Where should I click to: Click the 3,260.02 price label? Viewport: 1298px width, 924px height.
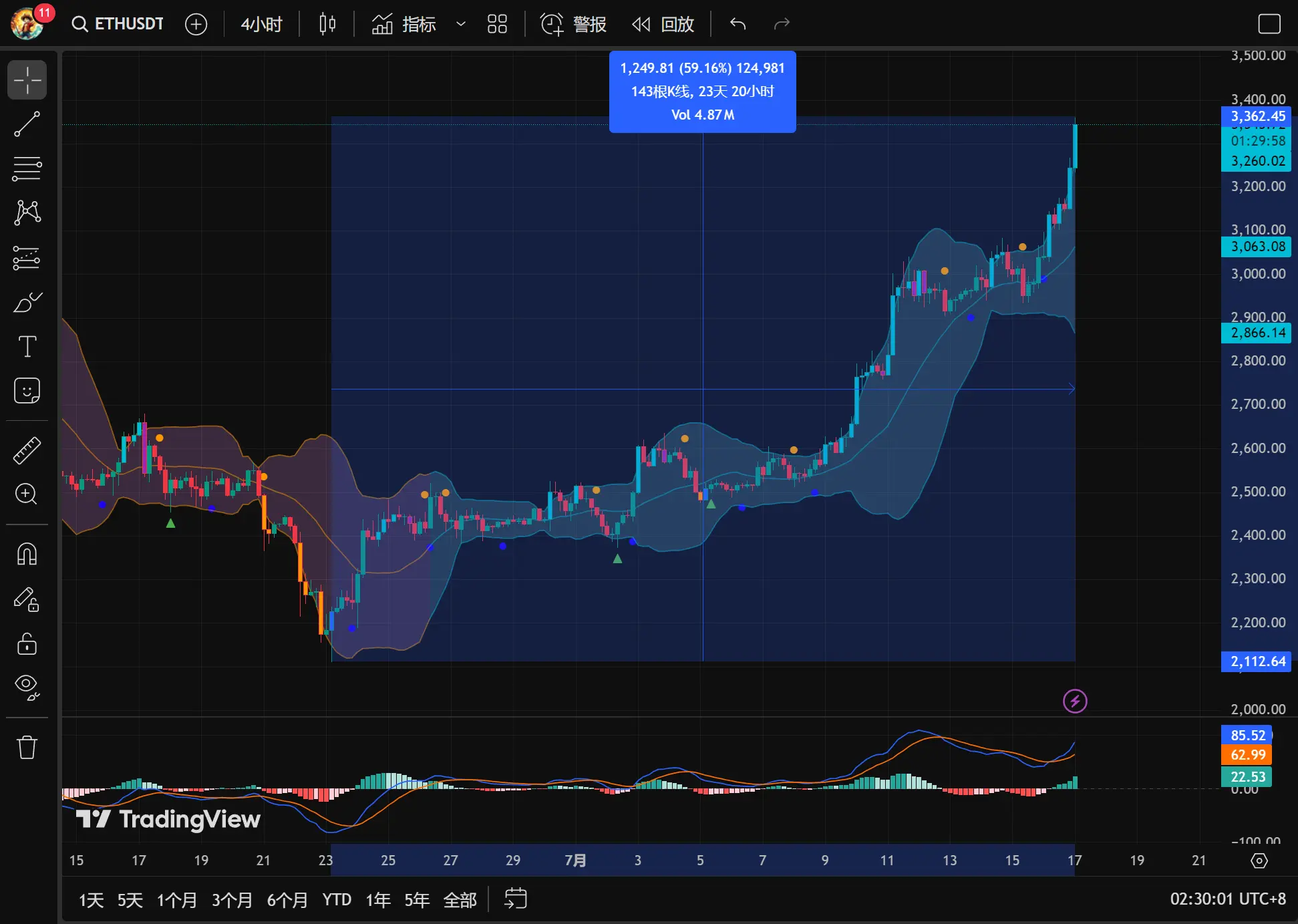coord(1256,161)
